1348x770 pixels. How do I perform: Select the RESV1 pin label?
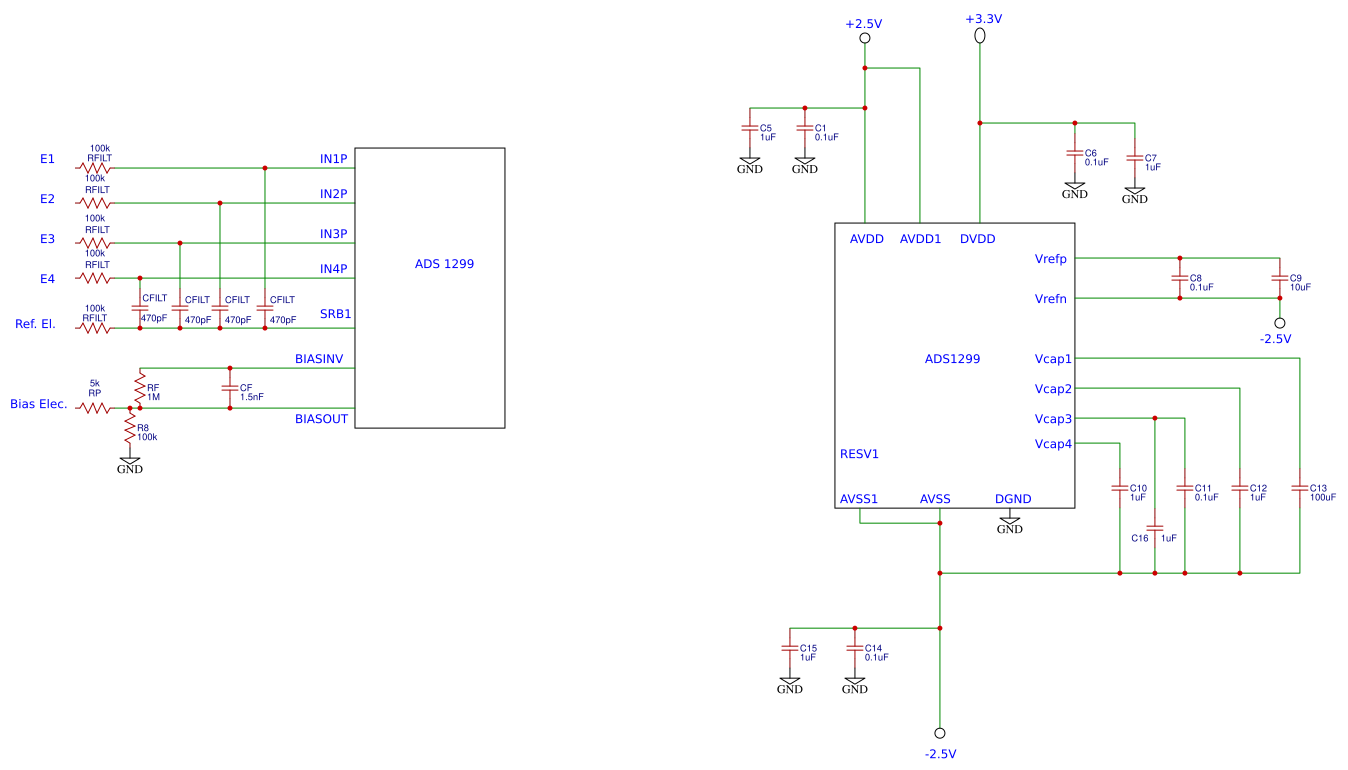(x=859, y=454)
